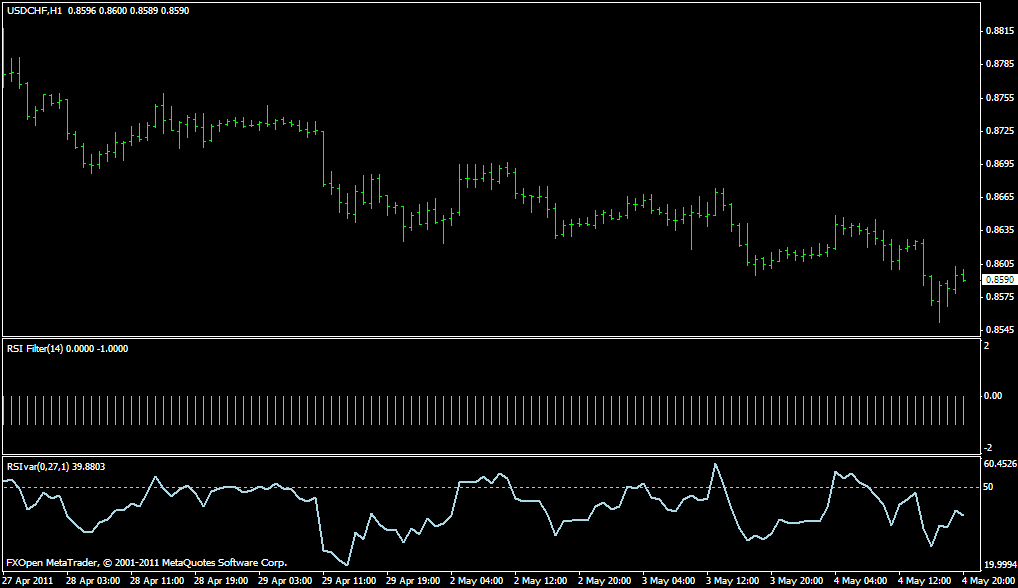Click the 19.9994 RSI scale minimum
The width and height of the screenshot is (1018, 588).
[1000, 565]
